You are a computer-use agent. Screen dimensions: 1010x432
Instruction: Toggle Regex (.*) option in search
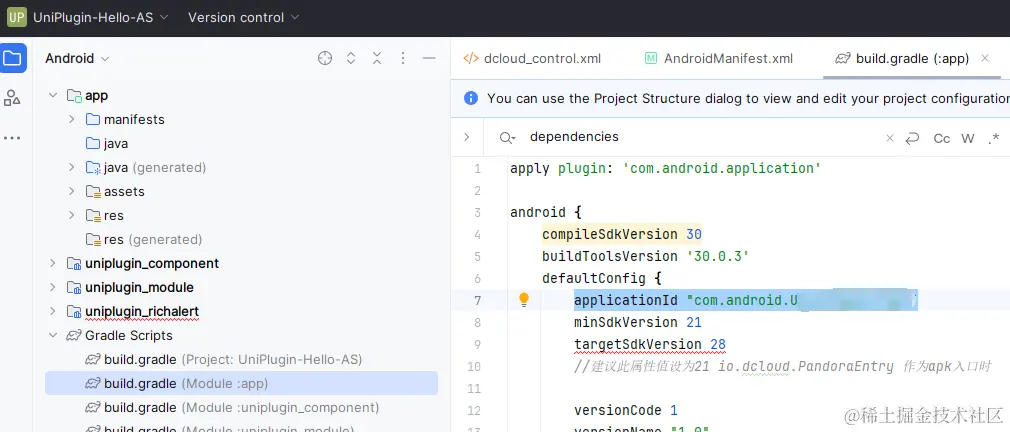click(993, 138)
